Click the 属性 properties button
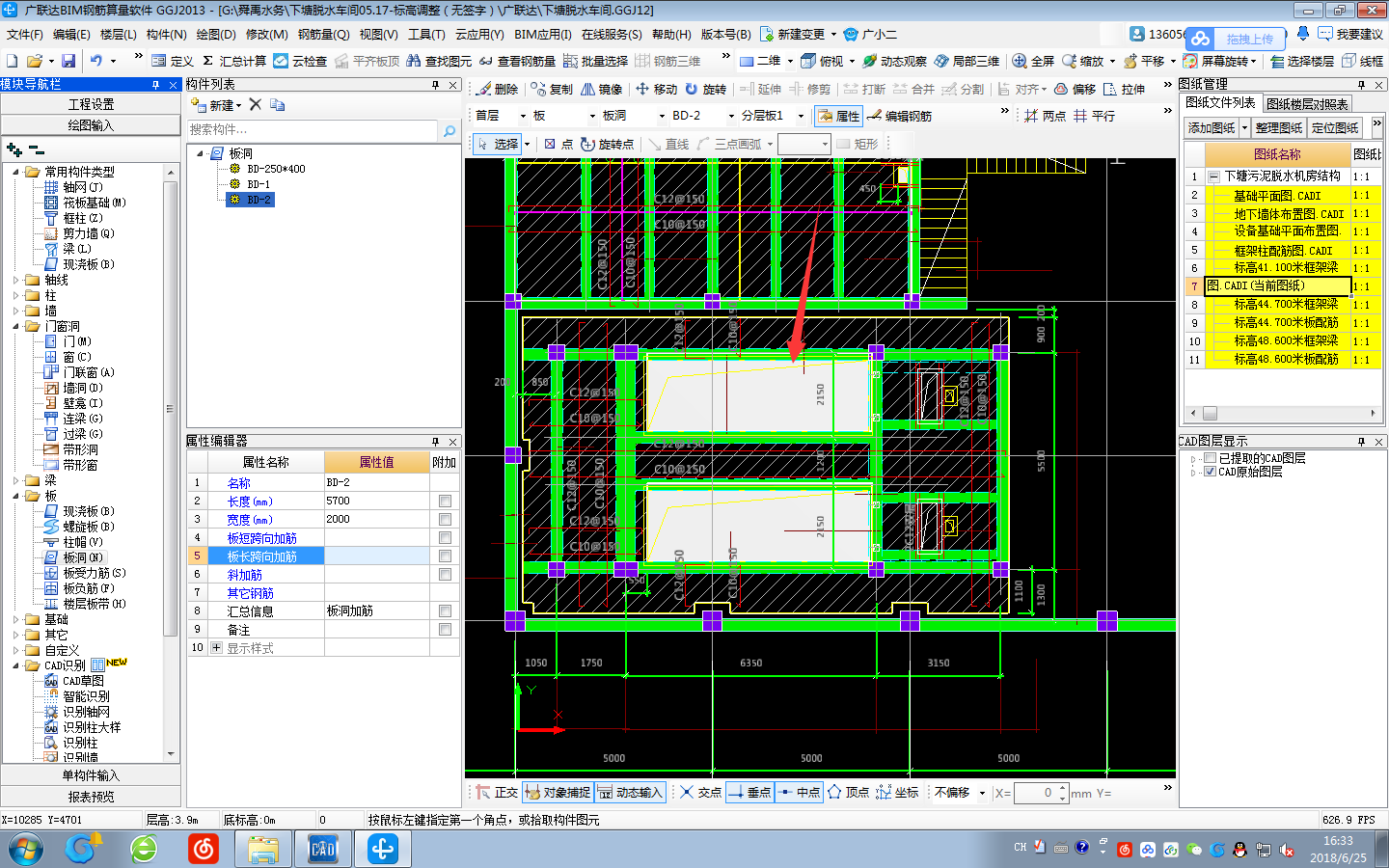The width and height of the screenshot is (1389, 868). [838, 116]
